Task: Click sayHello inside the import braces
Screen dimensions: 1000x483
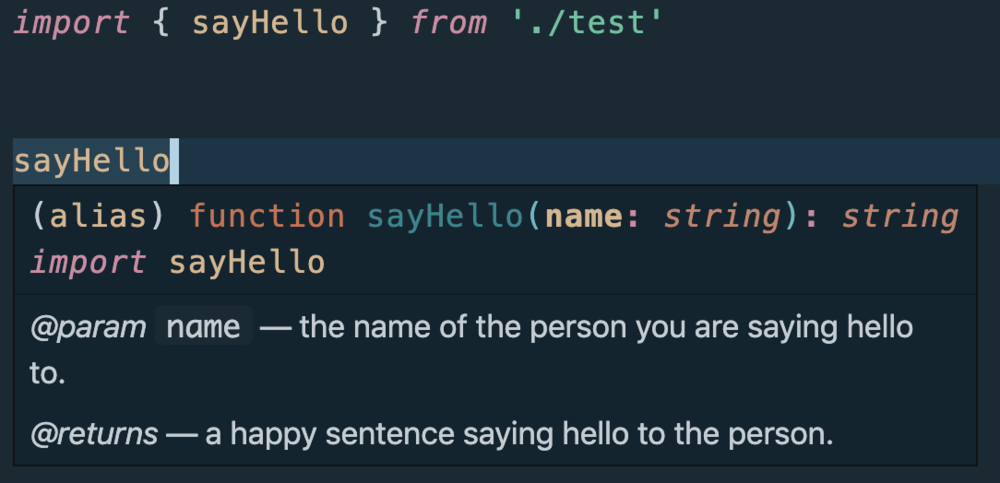Action: pos(269,24)
